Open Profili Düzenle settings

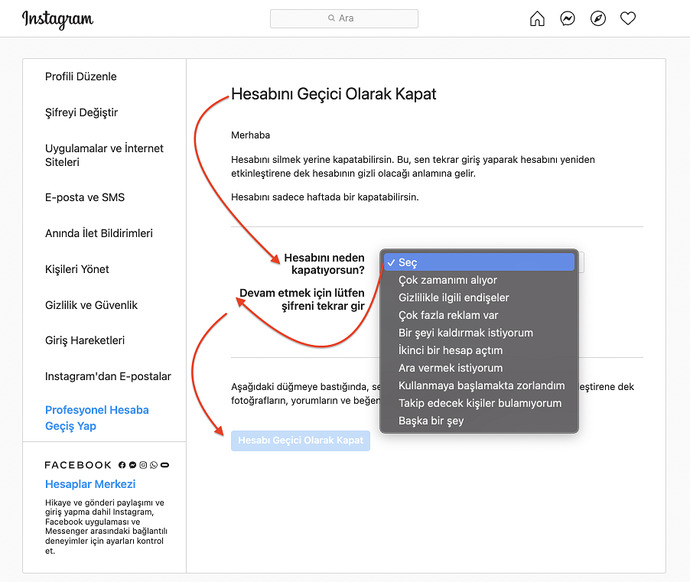[81, 77]
